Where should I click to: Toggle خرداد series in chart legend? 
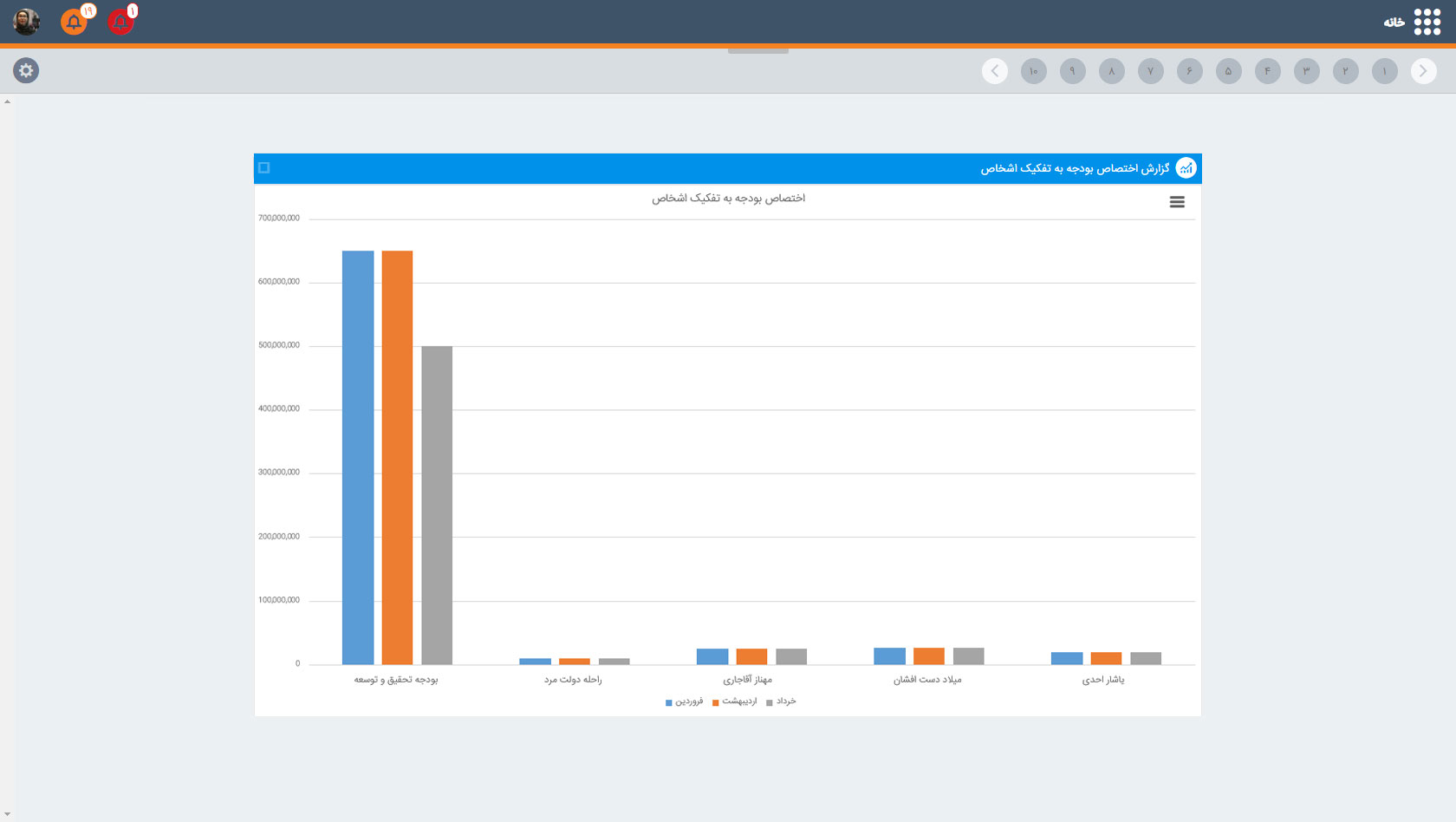781,701
